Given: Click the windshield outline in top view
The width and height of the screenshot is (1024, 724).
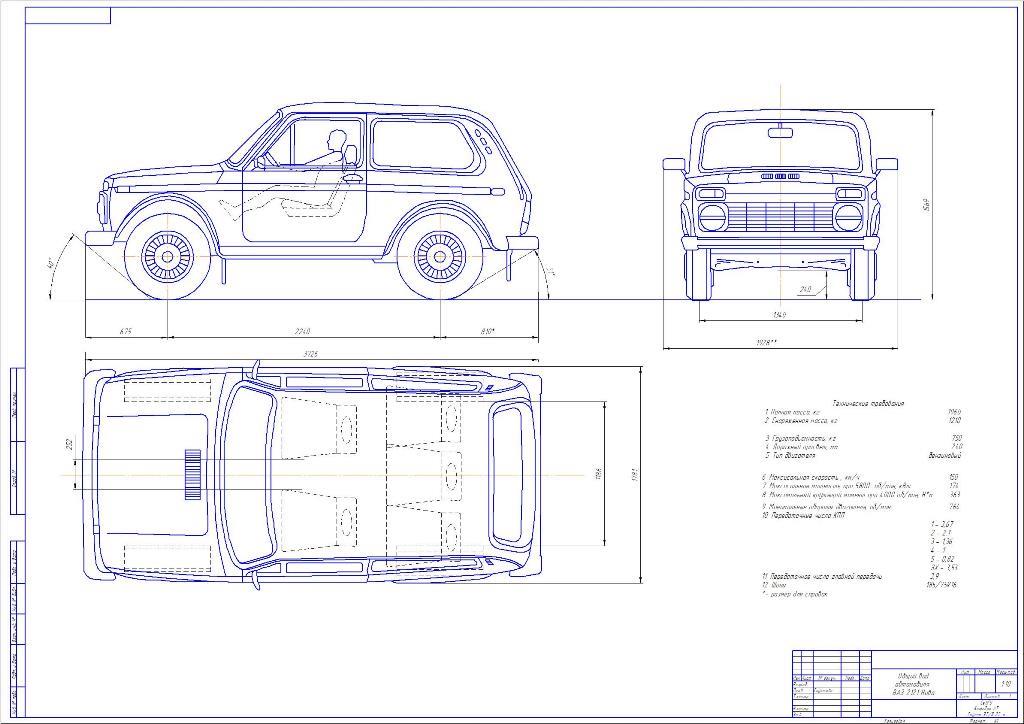Looking at the screenshot, I should [x=249, y=474].
